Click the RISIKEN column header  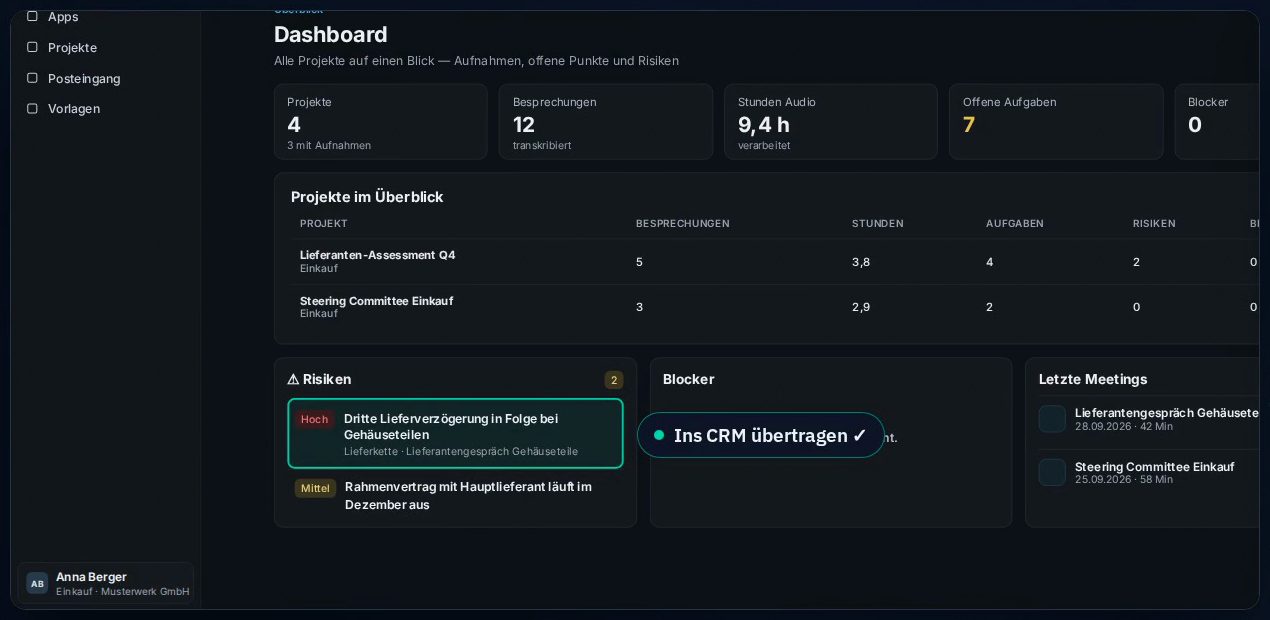point(1154,223)
